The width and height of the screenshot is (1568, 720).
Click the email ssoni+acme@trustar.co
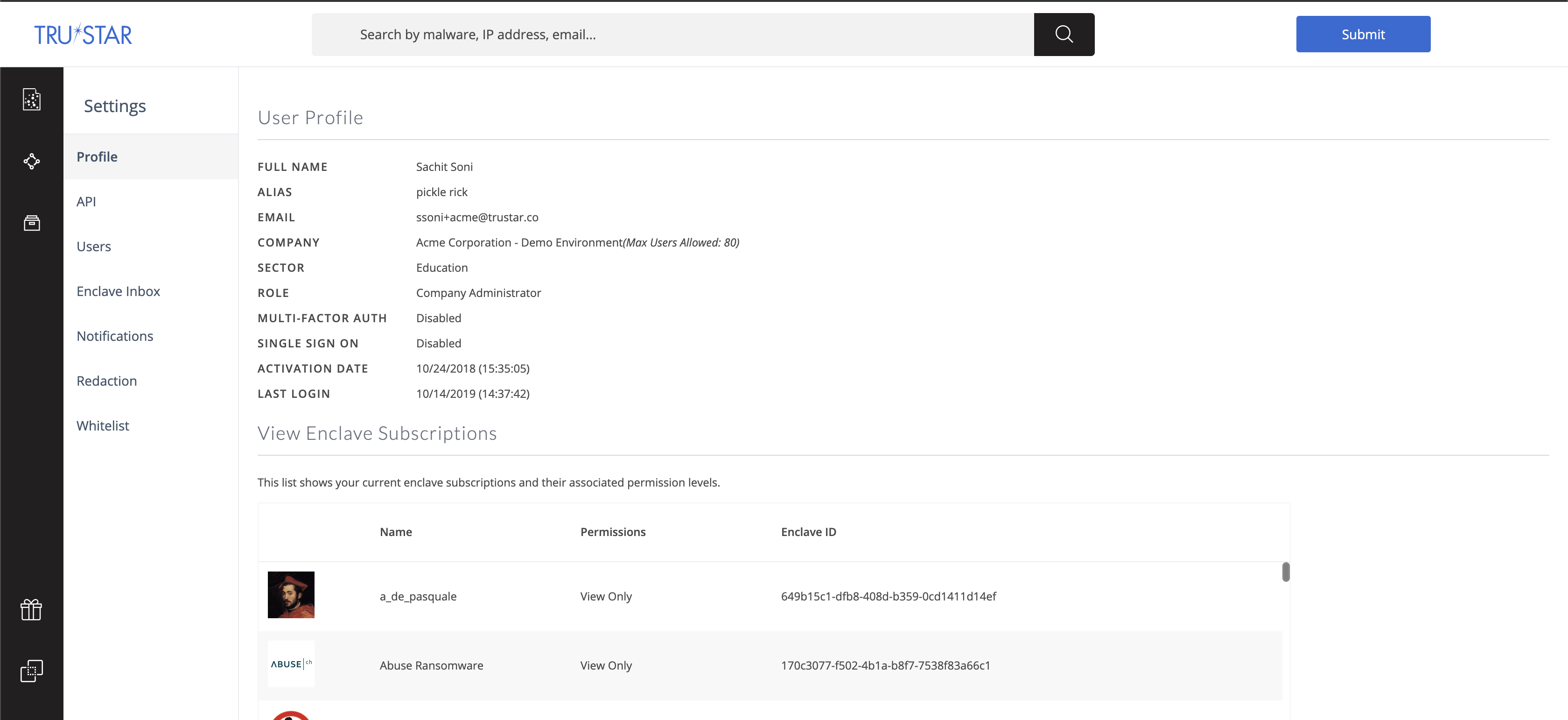477,217
